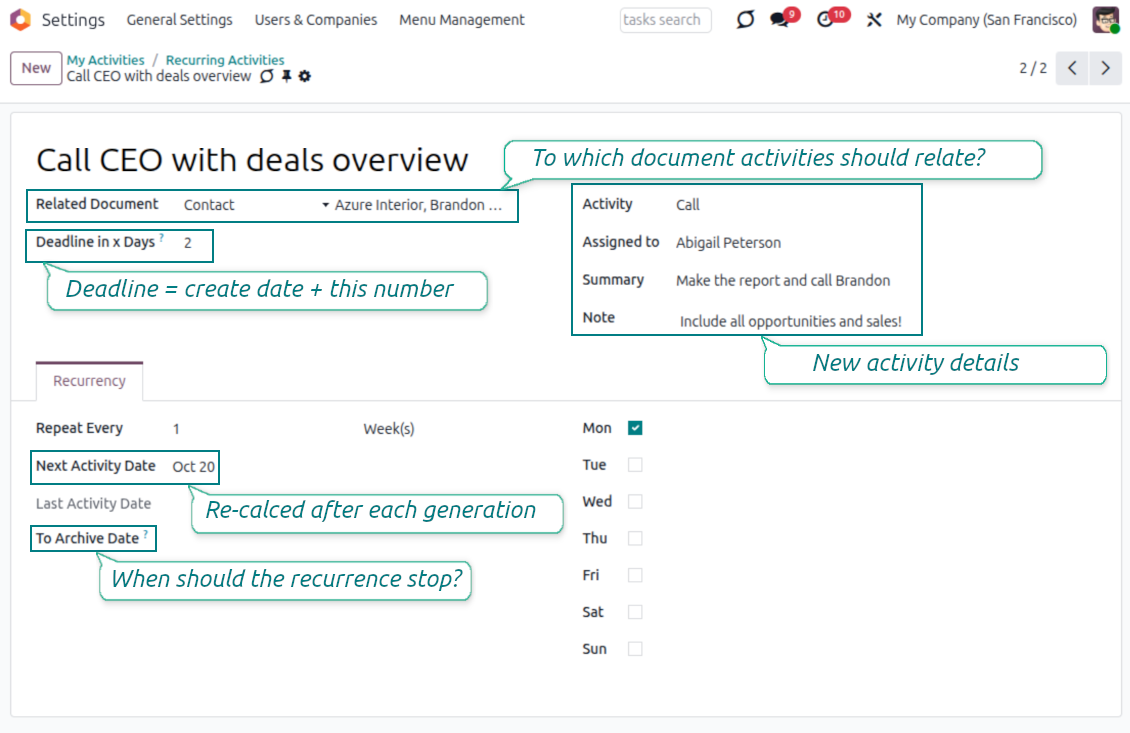Open the Activity type Call field

[x=688, y=205]
